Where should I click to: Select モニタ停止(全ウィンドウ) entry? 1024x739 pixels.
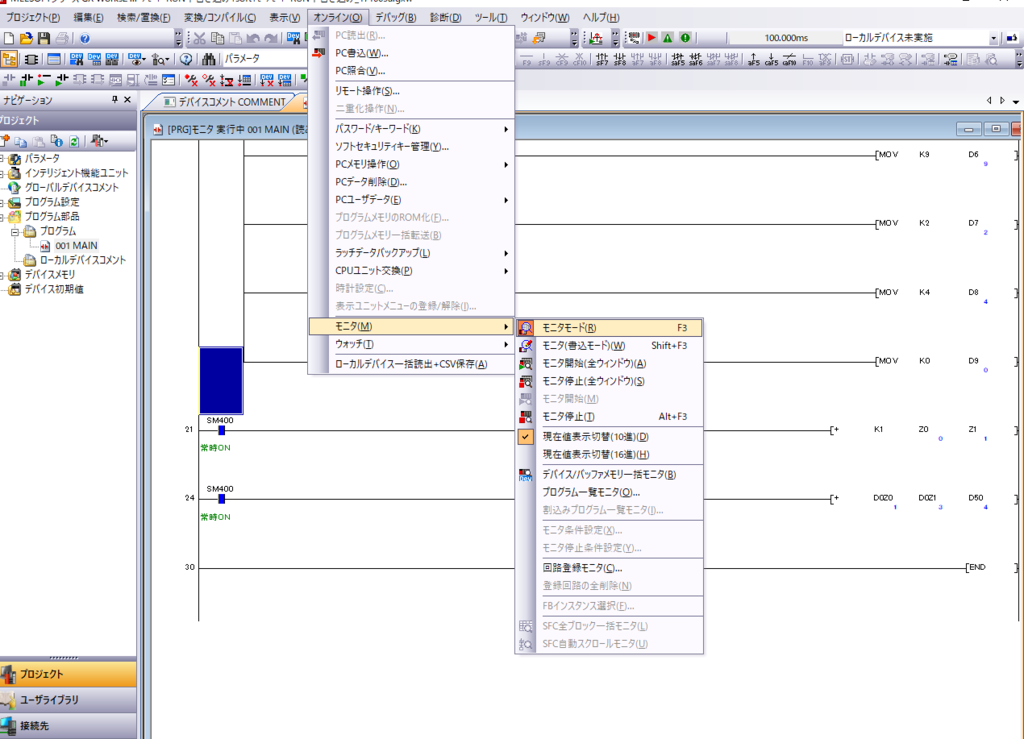[609, 381]
